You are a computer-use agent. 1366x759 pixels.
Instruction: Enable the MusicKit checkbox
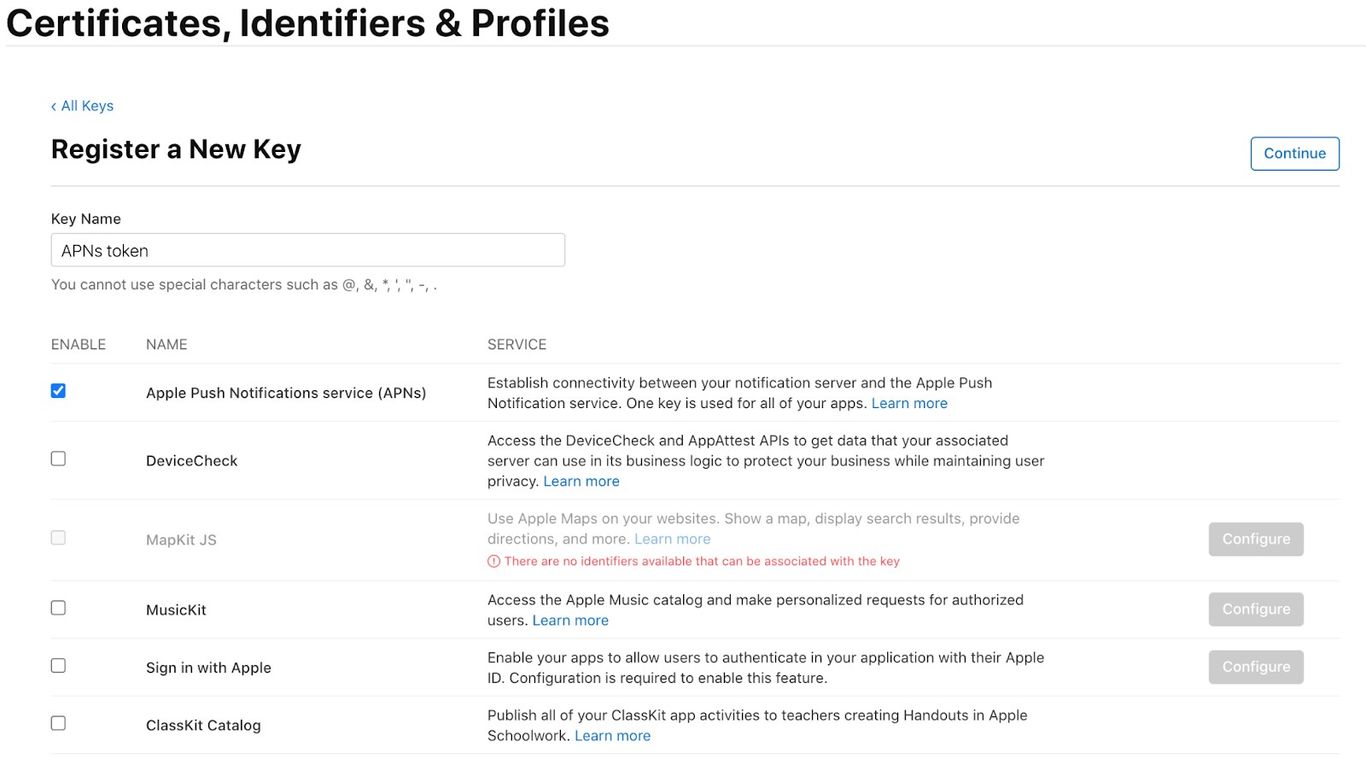pos(58,608)
